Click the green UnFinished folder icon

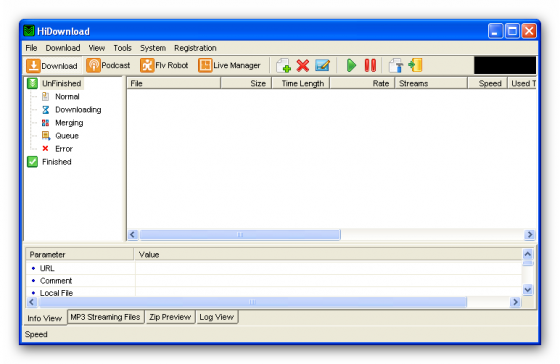tap(32, 83)
